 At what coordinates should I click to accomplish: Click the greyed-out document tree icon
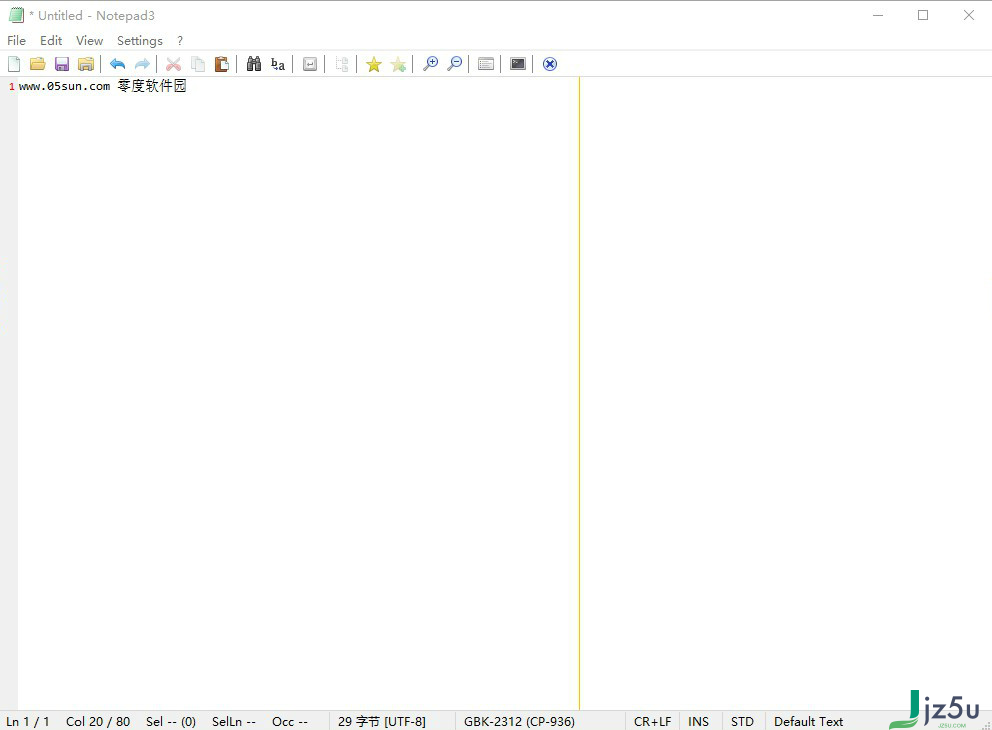coord(342,64)
